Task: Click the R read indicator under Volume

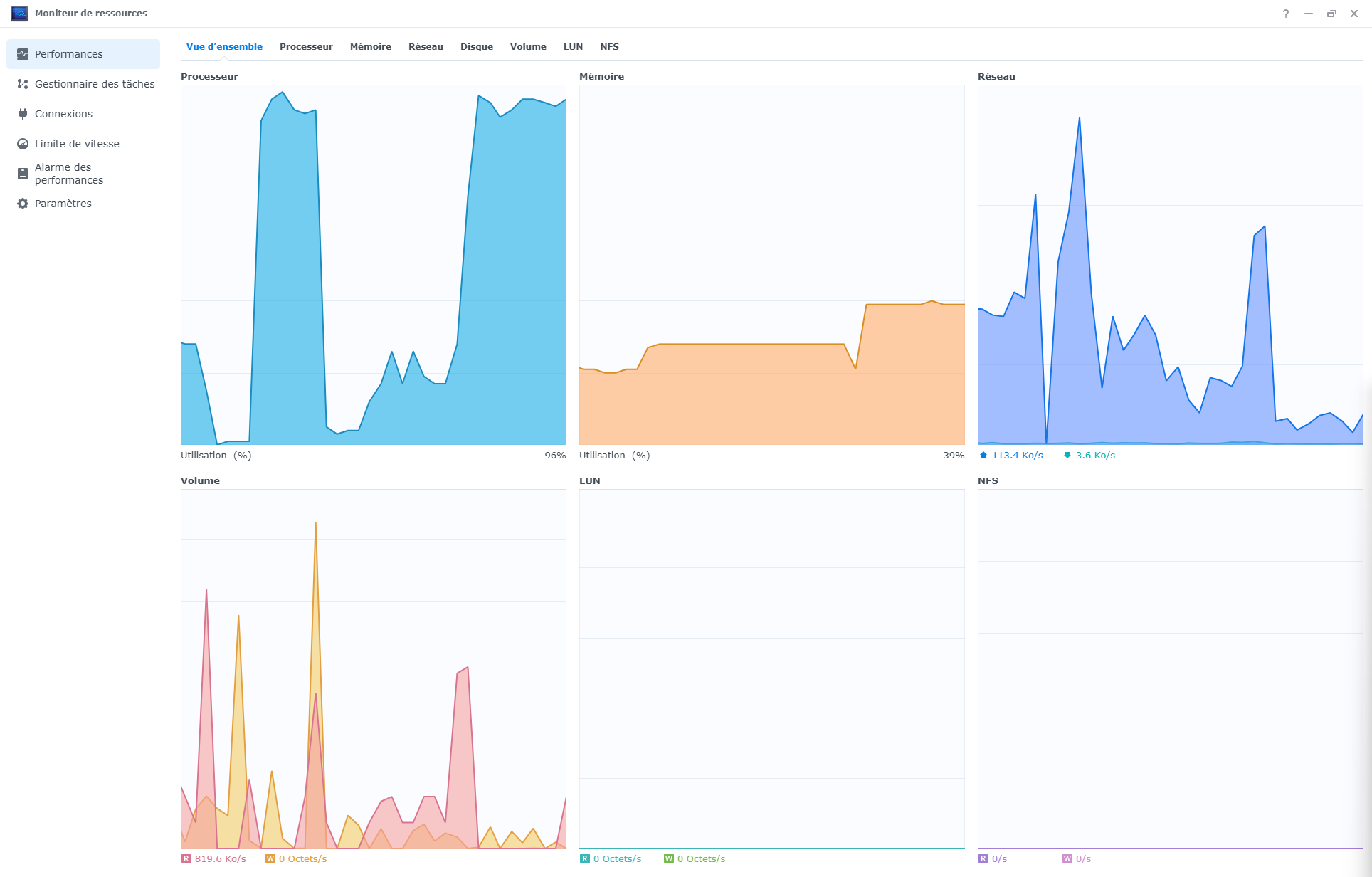Action: [186, 858]
